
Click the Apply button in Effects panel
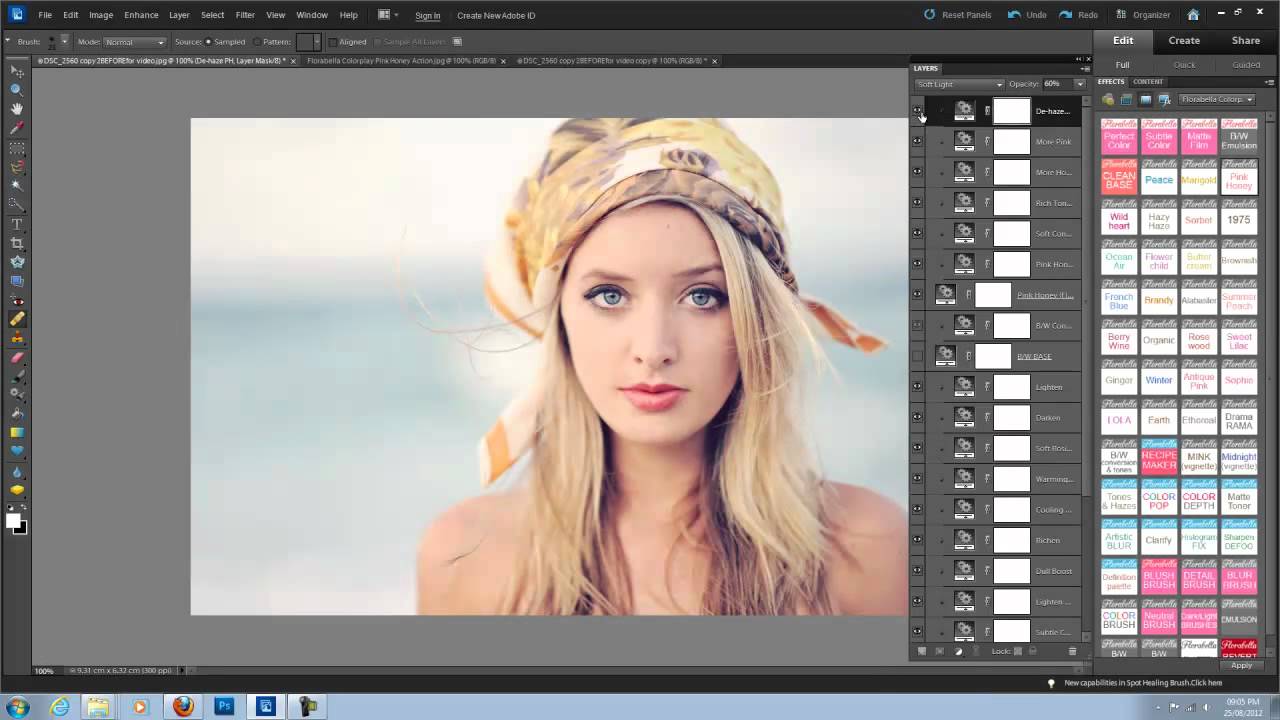coord(1241,665)
